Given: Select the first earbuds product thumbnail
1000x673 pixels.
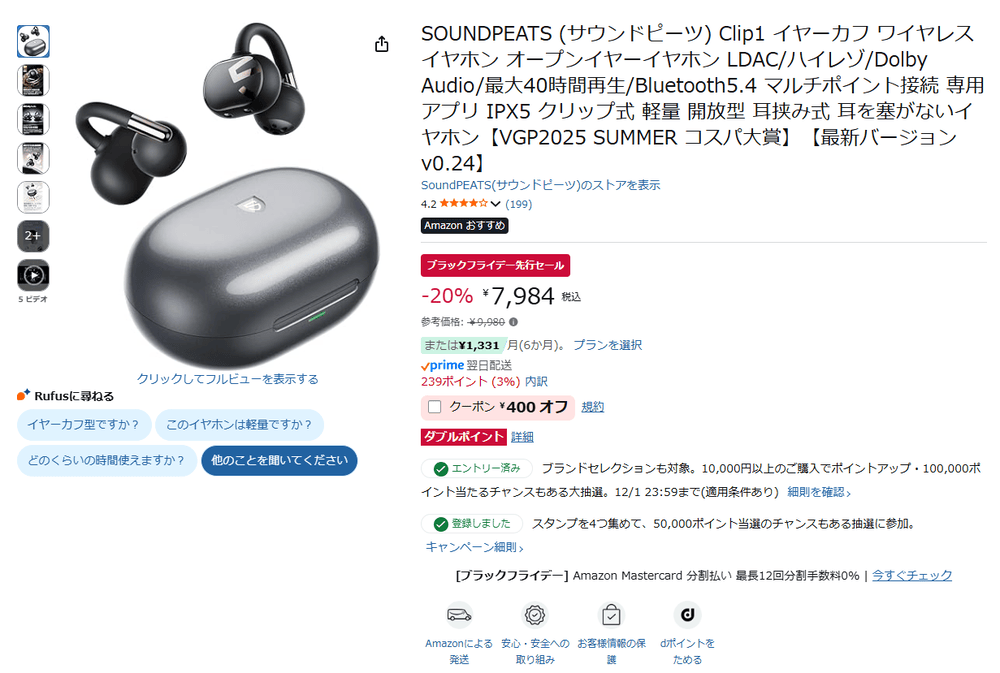Looking at the screenshot, I should 33,41.
